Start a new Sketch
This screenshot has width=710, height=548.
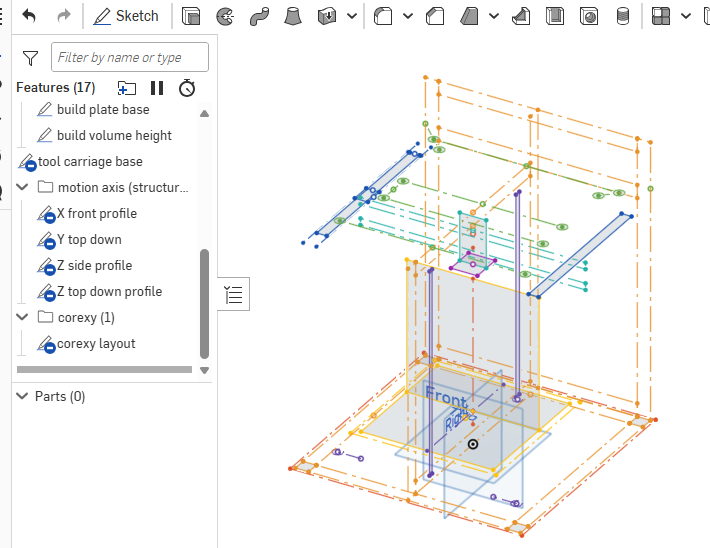tap(126, 16)
